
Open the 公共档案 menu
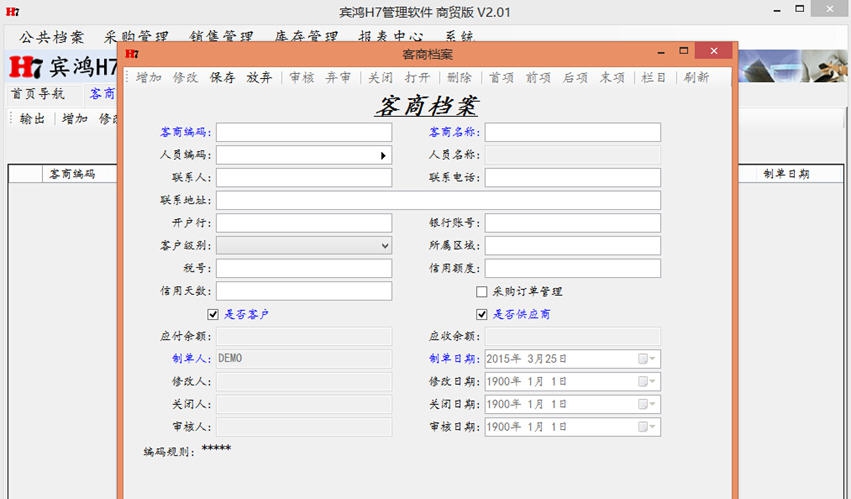pyautogui.click(x=52, y=37)
